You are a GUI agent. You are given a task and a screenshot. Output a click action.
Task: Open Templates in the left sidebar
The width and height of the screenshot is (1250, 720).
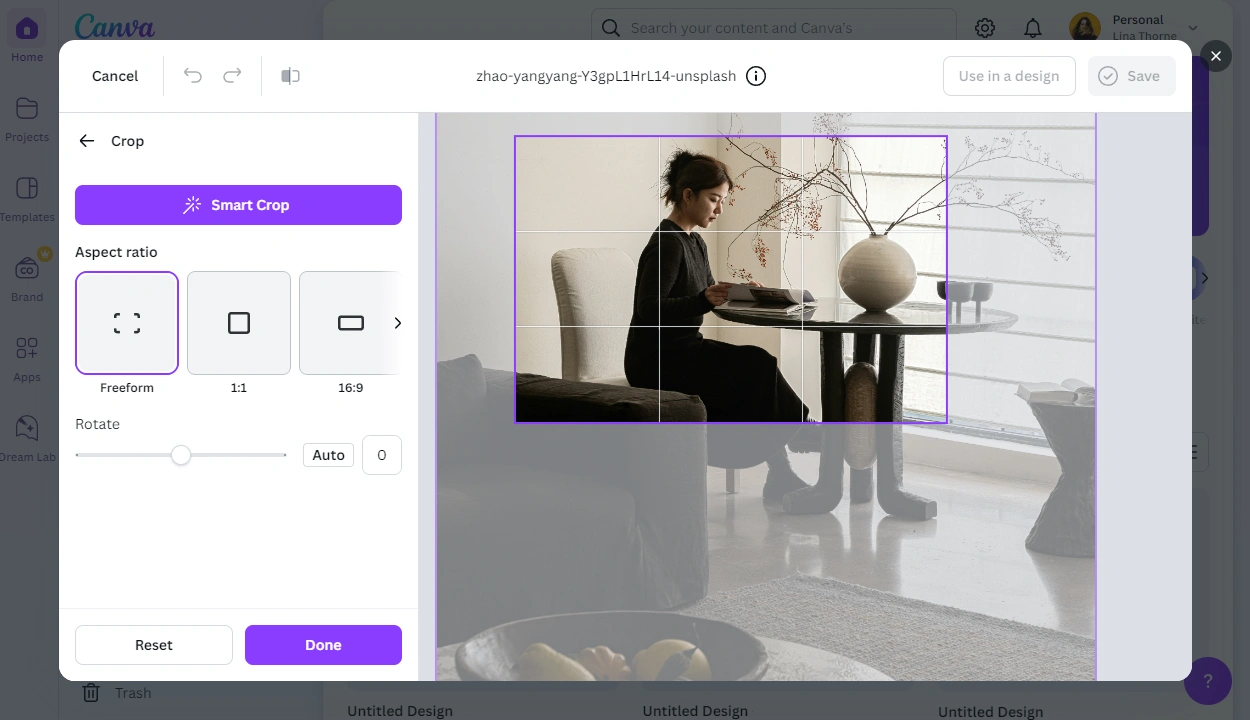(27, 199)
